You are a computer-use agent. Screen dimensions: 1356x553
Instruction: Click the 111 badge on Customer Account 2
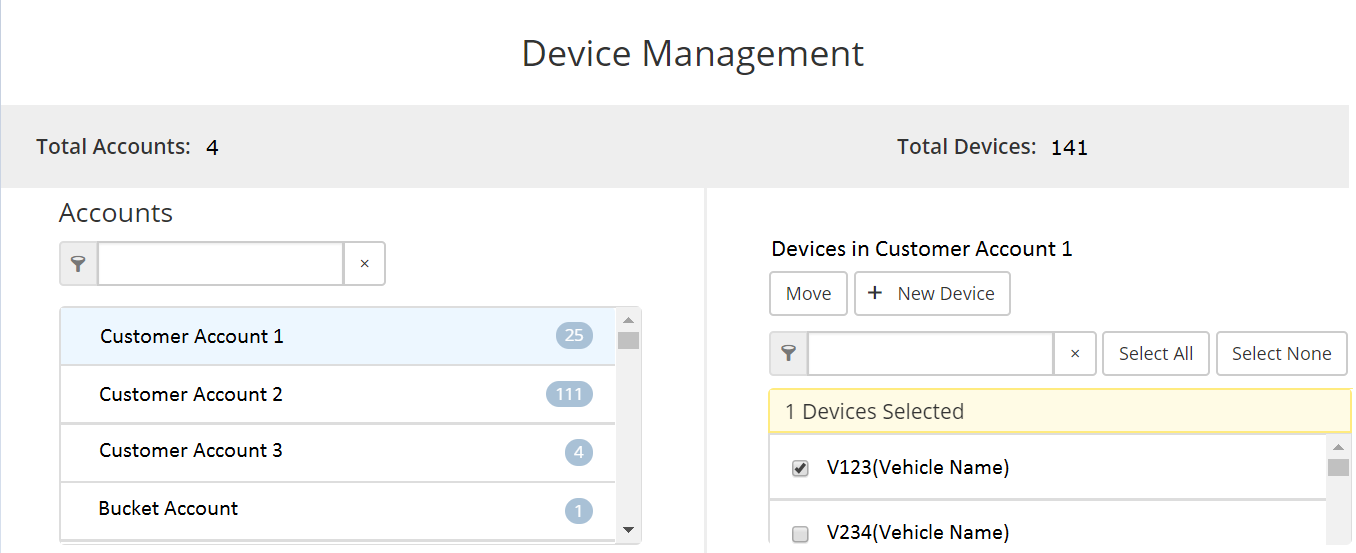pyautogui.click(x=569, y=394)
